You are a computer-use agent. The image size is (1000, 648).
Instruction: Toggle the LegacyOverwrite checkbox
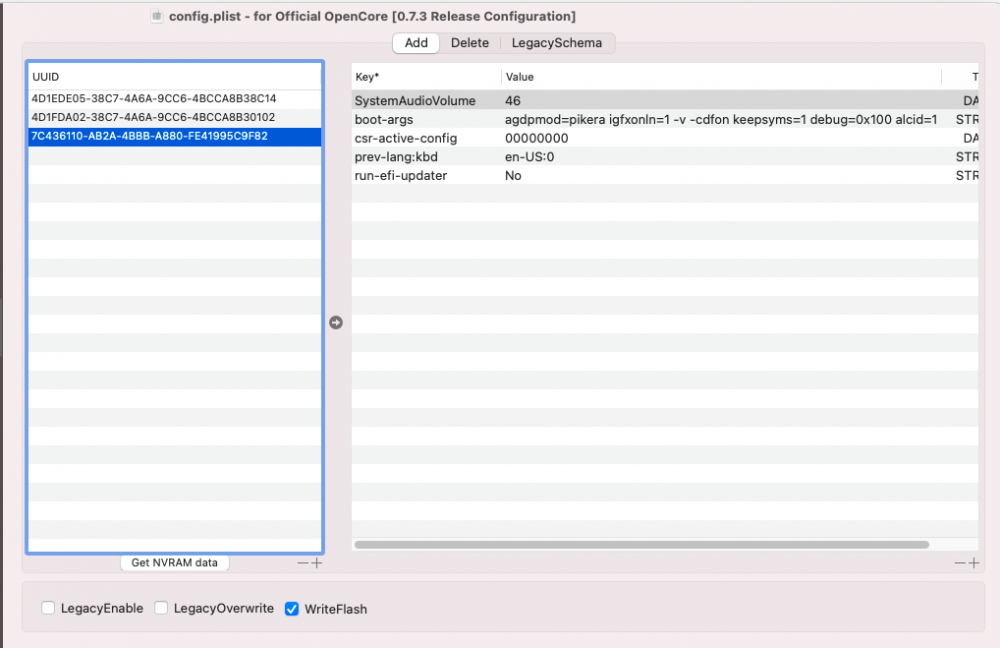point(161,608)
